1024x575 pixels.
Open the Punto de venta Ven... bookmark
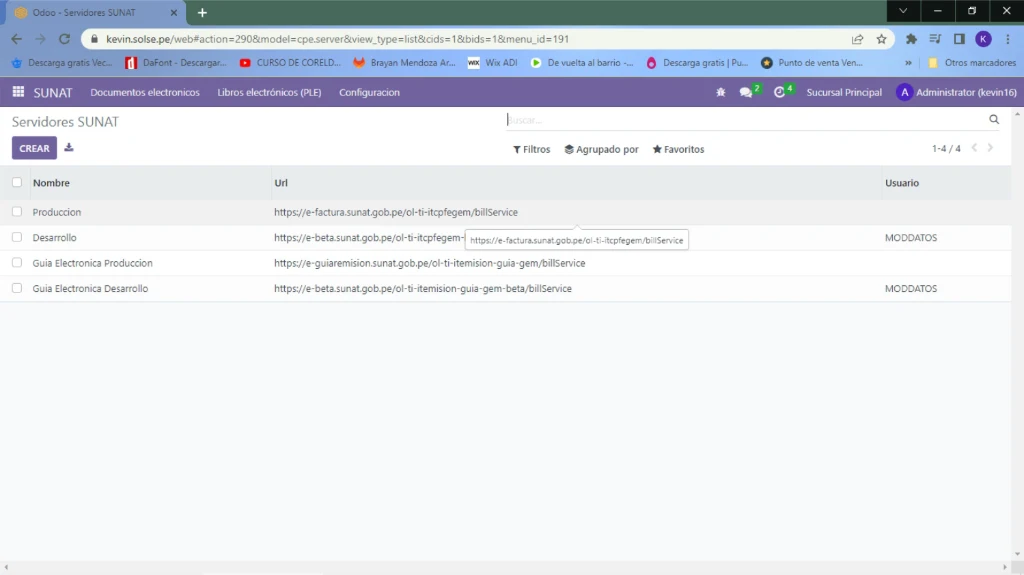[812, 63]
